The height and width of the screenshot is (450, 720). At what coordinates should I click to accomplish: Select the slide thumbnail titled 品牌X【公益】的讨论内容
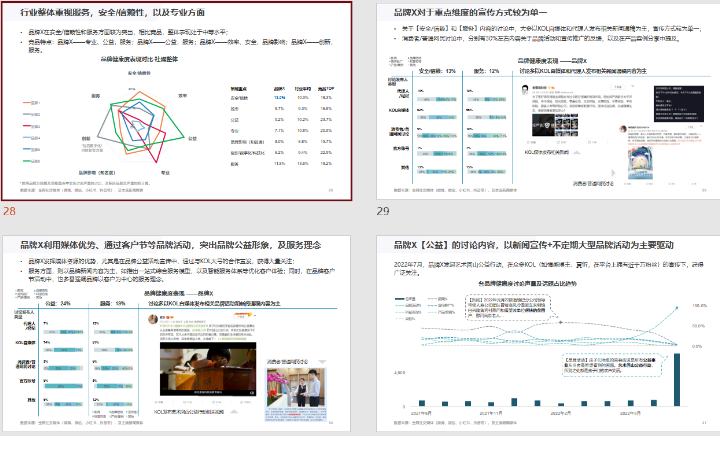(548, 333)
